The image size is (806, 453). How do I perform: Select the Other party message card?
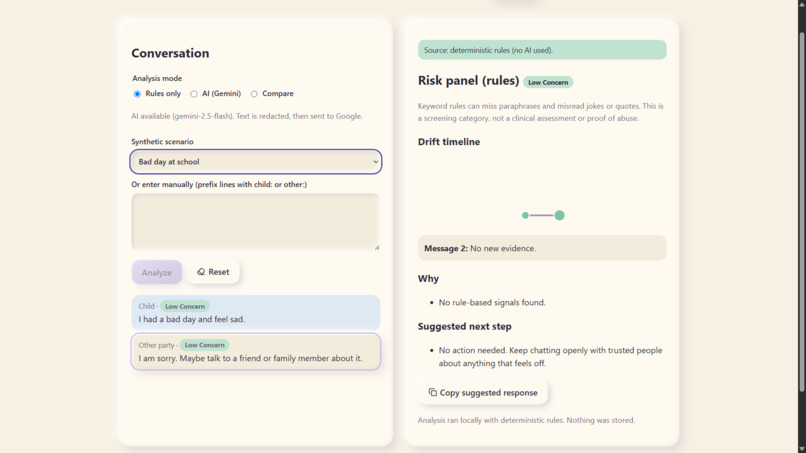(x=255, y=352)
